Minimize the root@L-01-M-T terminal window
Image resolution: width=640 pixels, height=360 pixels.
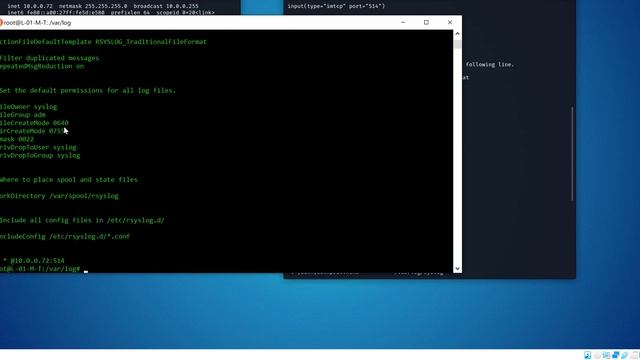pyautogui.click(x=403, y=22)
